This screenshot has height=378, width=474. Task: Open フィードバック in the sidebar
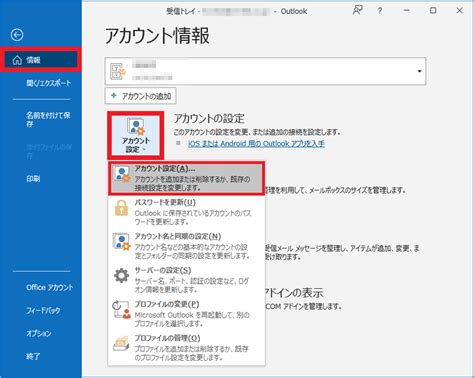tap(43, 310)
